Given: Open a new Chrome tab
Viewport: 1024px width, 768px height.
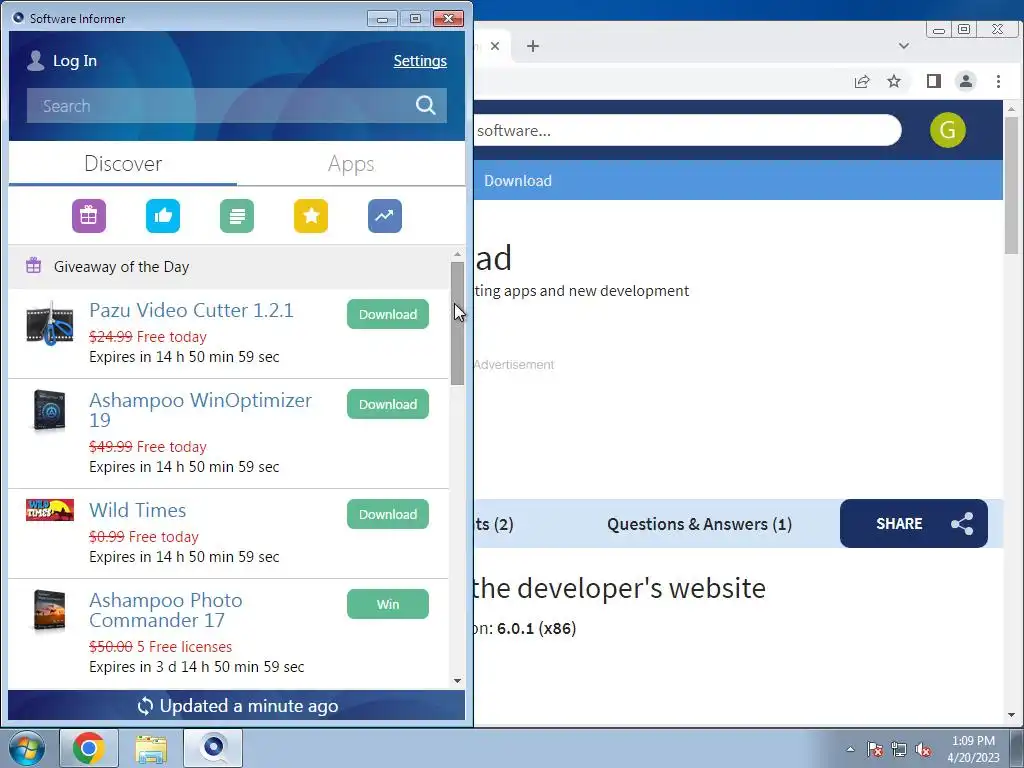Looking at the screenshot, I should pos(533,46).
